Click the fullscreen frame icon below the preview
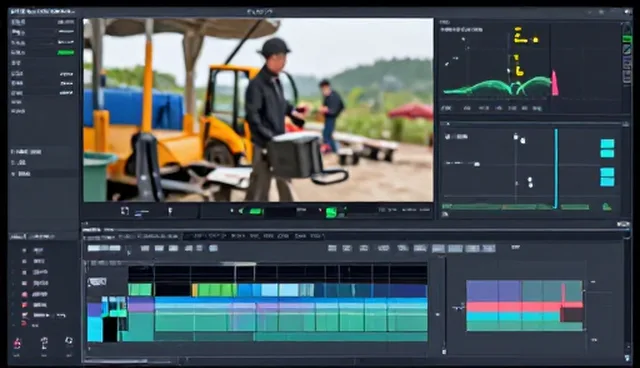 [x=125, y=211]
